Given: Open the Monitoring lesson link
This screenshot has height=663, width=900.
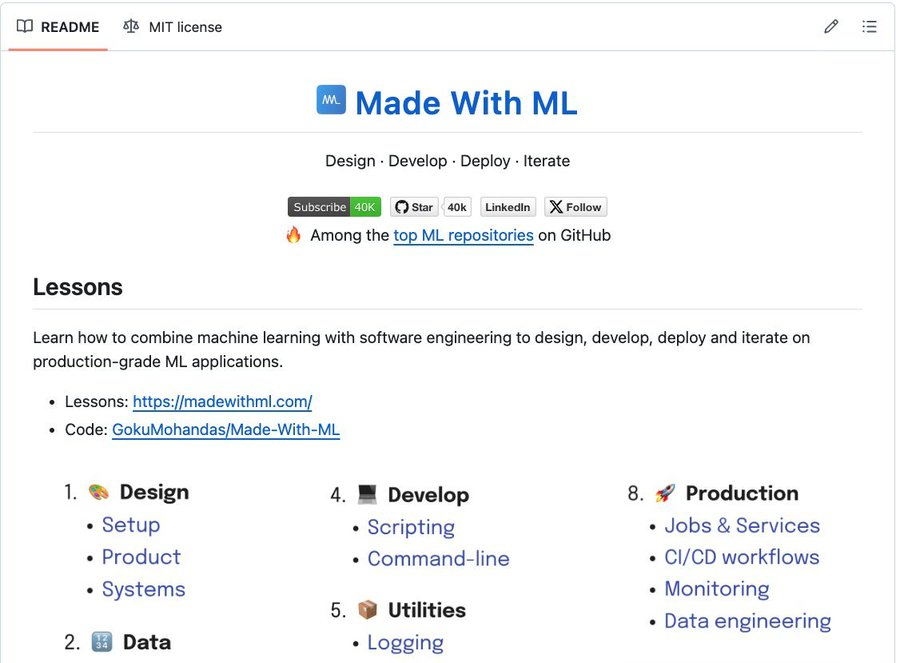Looking at the screenshot, I should (717, 589).
